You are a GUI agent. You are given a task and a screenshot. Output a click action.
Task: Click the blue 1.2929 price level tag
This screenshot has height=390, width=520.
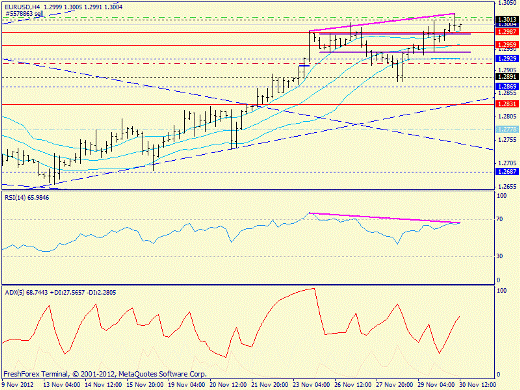point(507,58)
